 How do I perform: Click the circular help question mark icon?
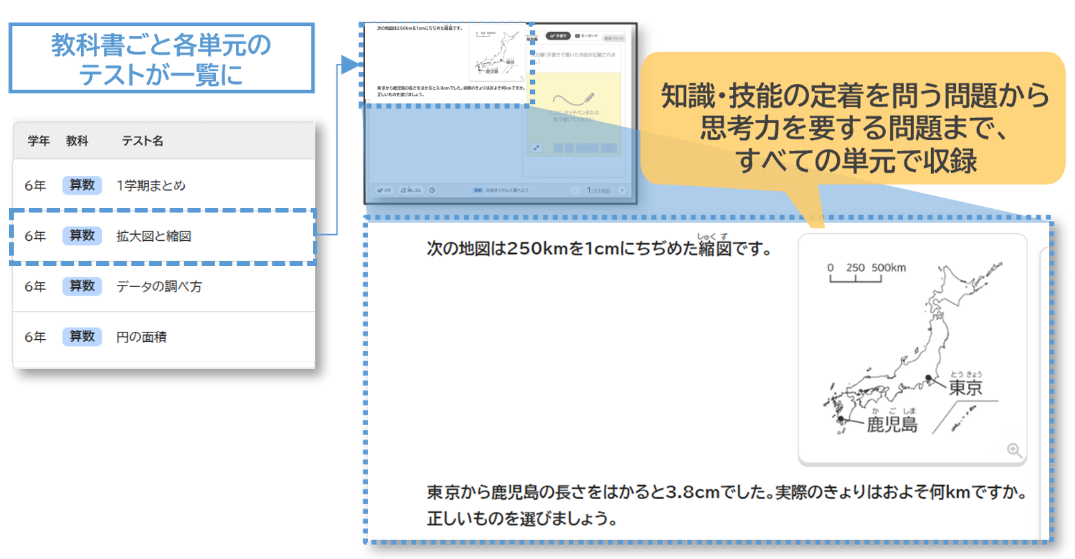click(432, 189)
